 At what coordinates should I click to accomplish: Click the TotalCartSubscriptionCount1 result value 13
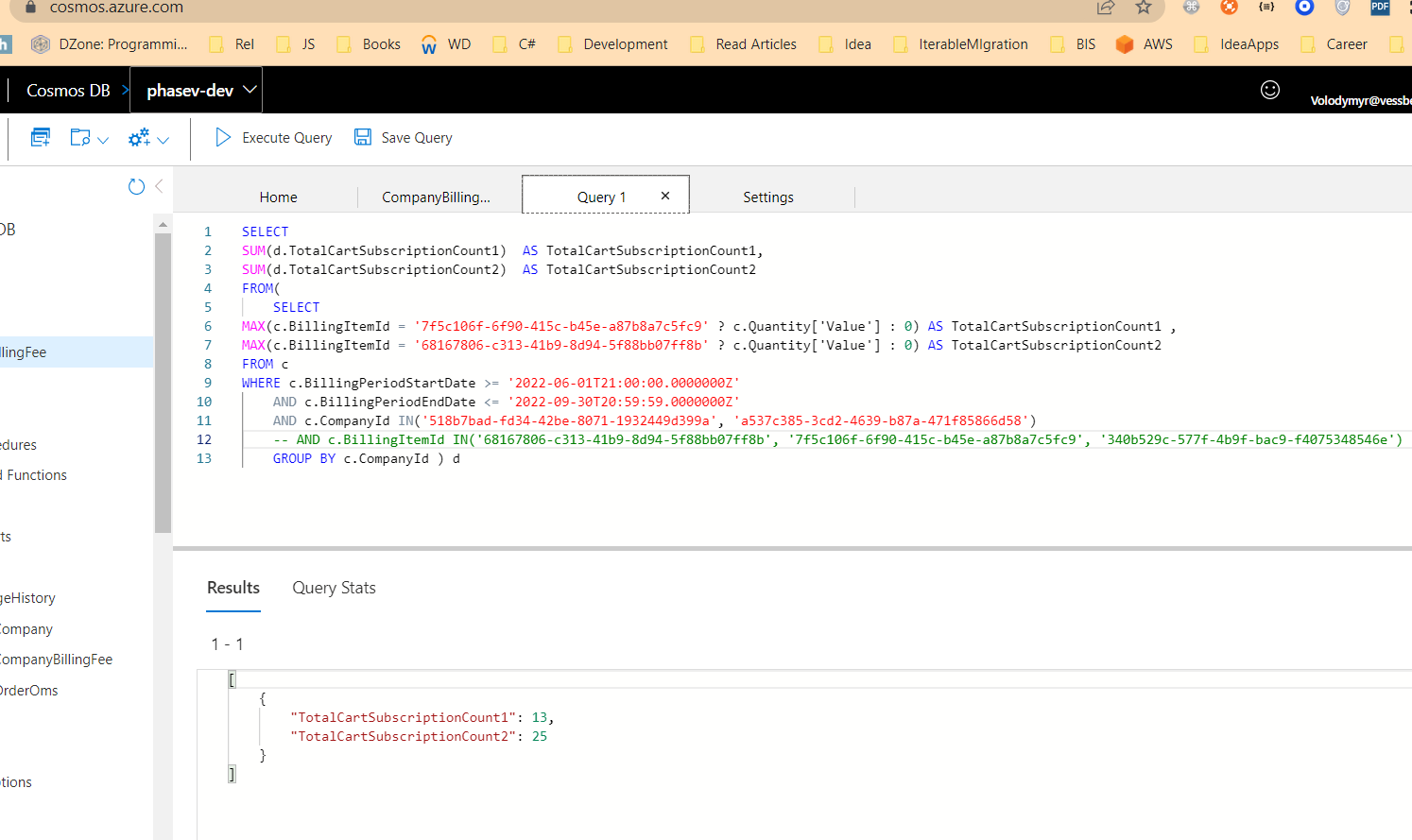point(540,717)
